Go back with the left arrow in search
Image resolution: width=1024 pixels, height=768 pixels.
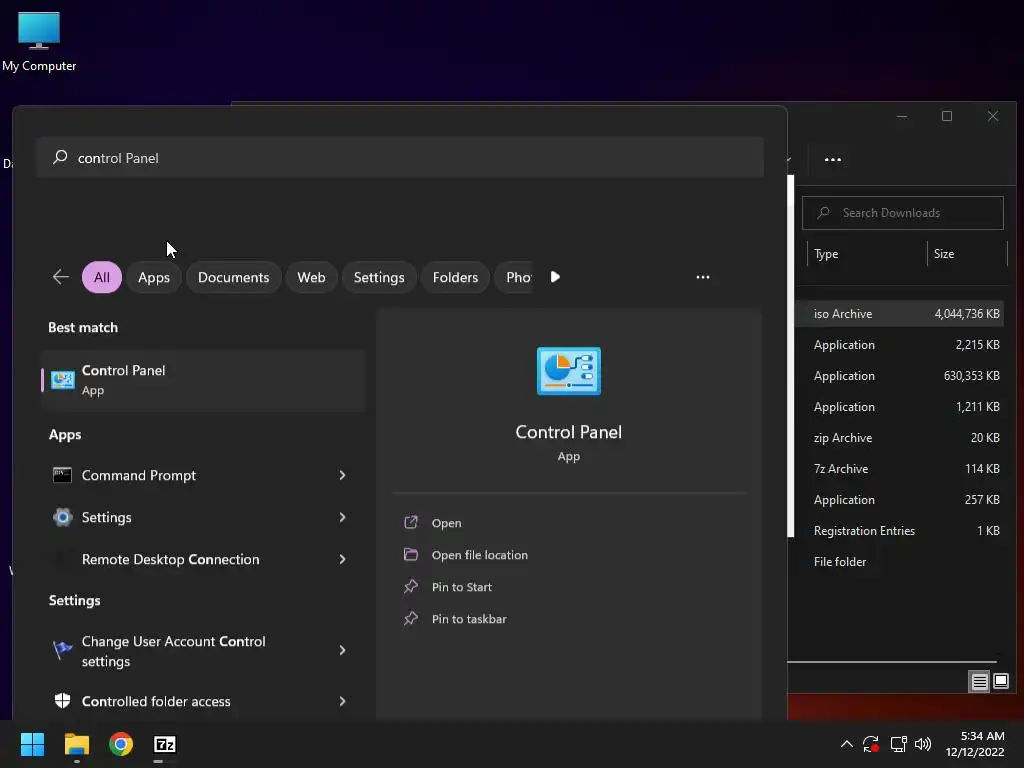coord(61,277)
